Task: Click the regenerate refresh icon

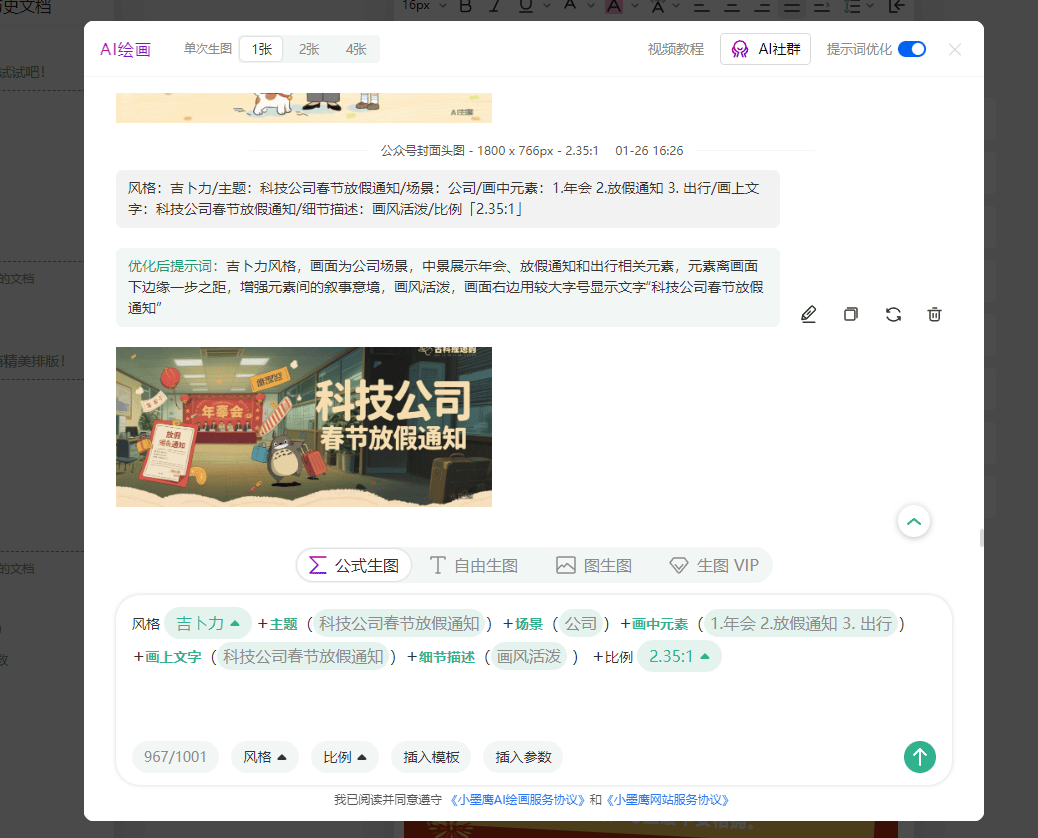Action: (893, 314)
